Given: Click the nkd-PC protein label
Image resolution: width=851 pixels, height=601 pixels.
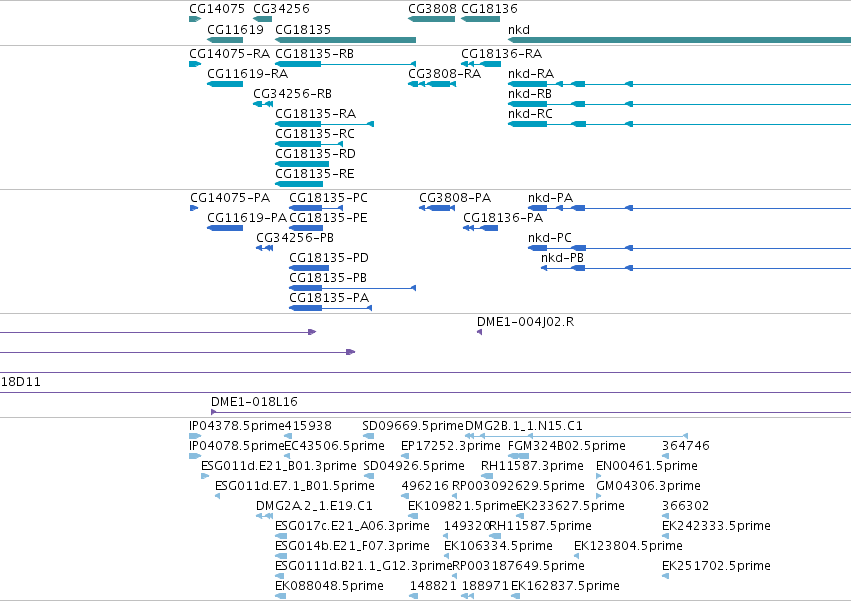Looking at the screenshot, I should pos(550,238).
